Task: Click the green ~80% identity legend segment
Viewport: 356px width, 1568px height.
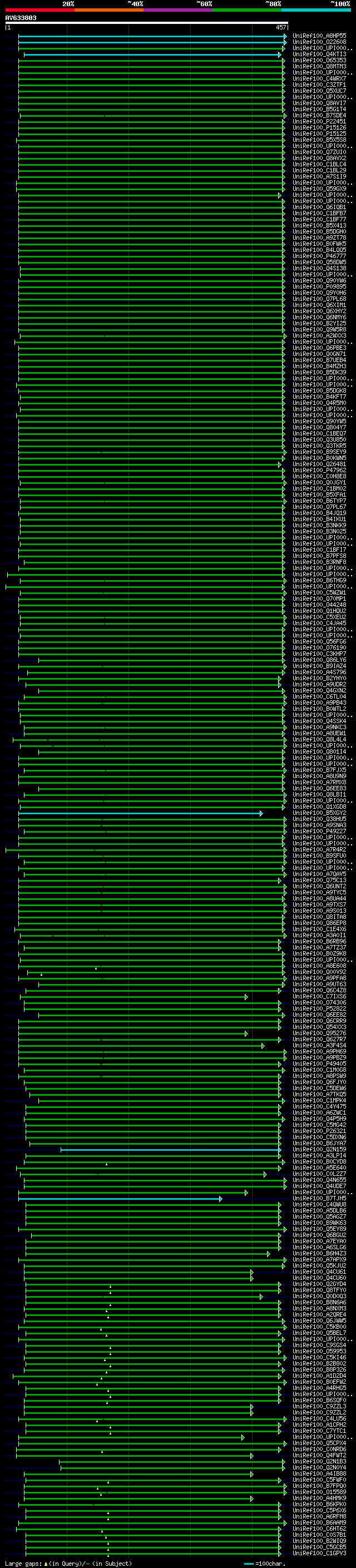Action: point(247,10)
